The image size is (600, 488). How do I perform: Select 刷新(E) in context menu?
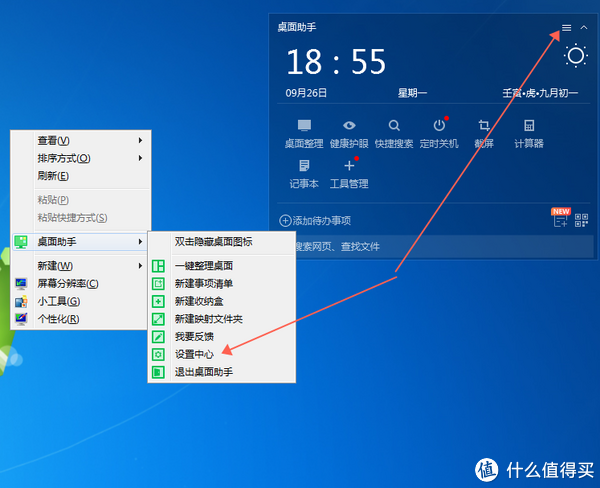point(81,176)
